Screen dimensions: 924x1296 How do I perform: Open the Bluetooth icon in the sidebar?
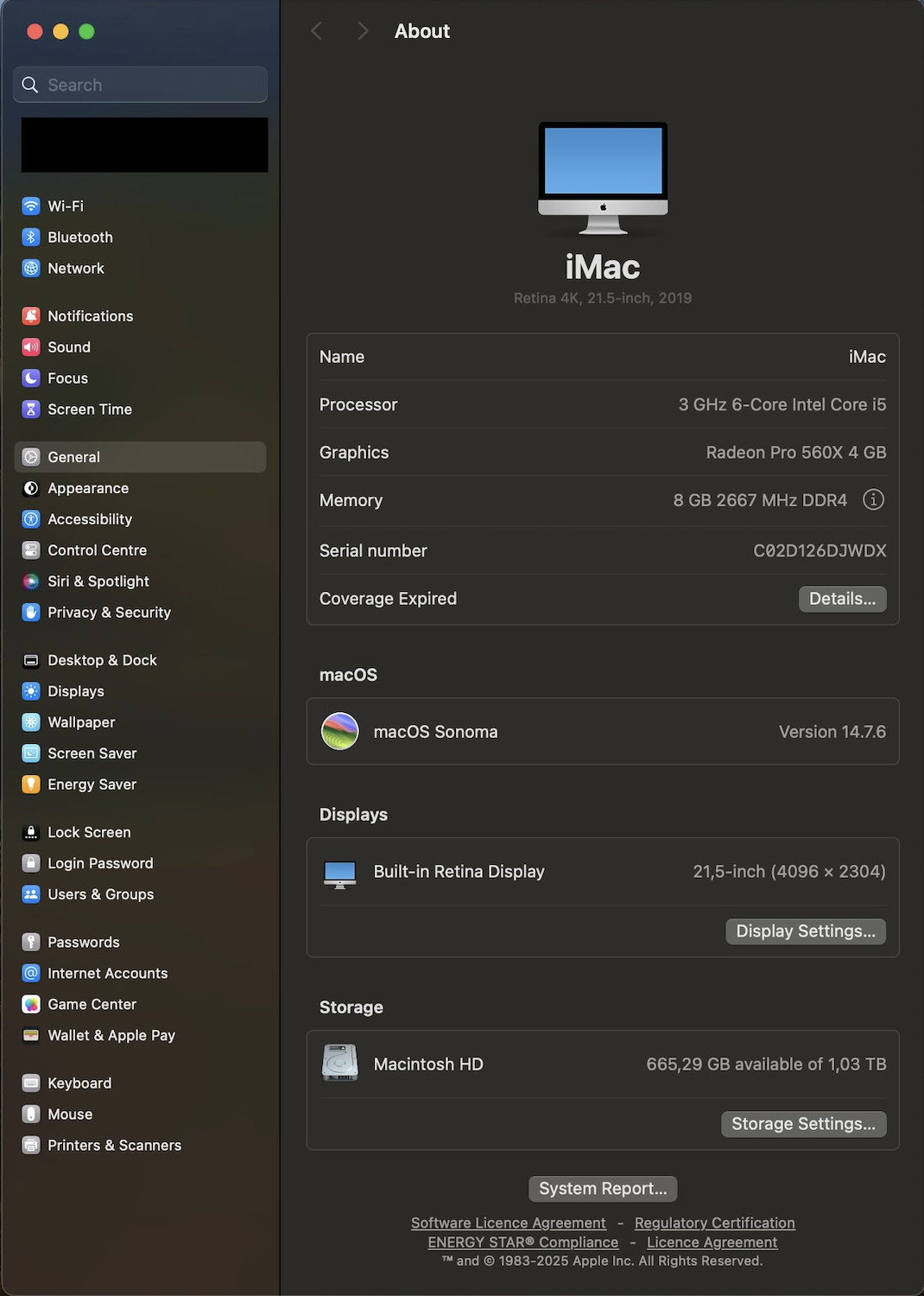click(31, 237)
